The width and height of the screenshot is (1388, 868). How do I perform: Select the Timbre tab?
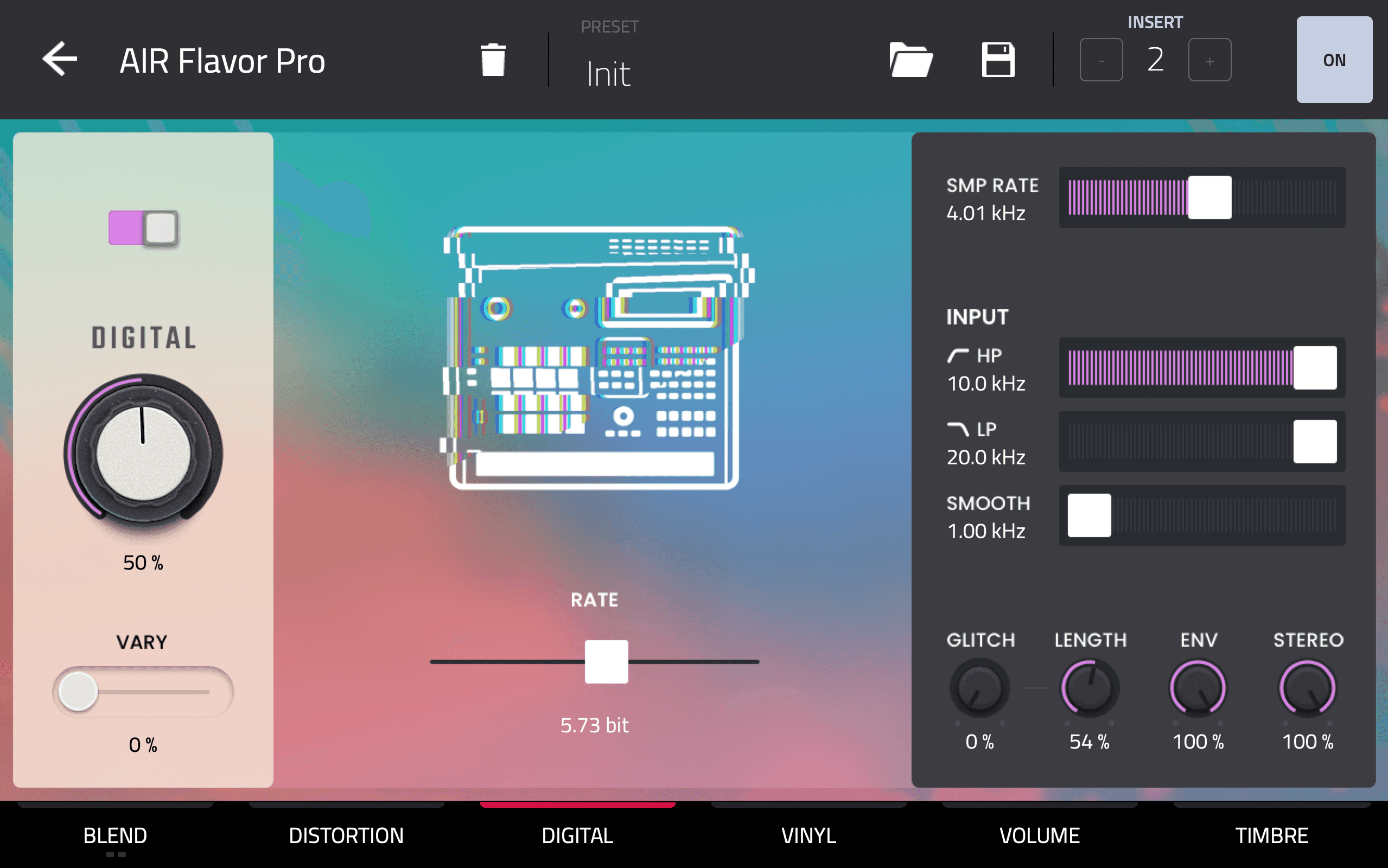click(x=1271, y=835)
